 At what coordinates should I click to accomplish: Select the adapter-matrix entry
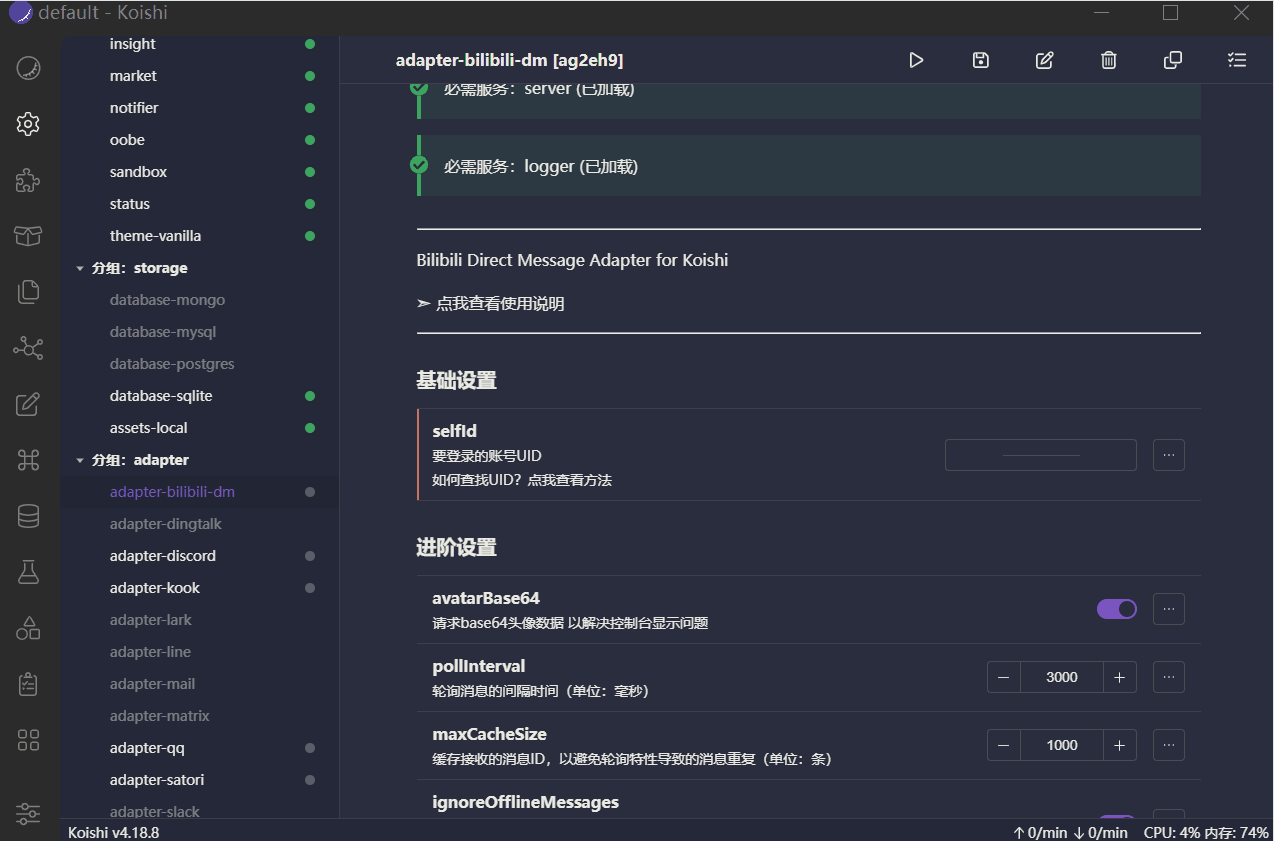(199, 716)
